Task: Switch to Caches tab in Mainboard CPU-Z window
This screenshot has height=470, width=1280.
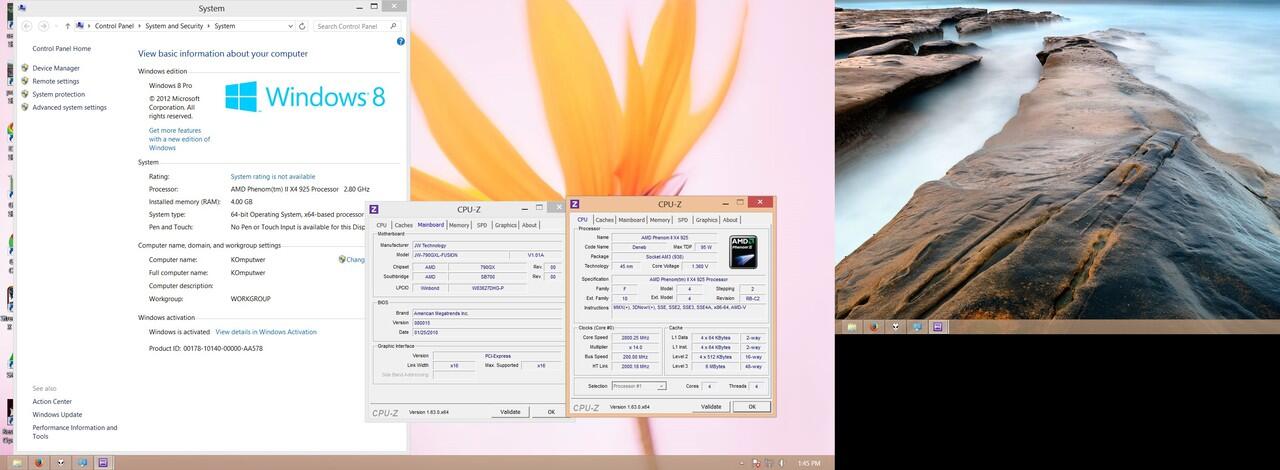Action: (x=403, y=225)
